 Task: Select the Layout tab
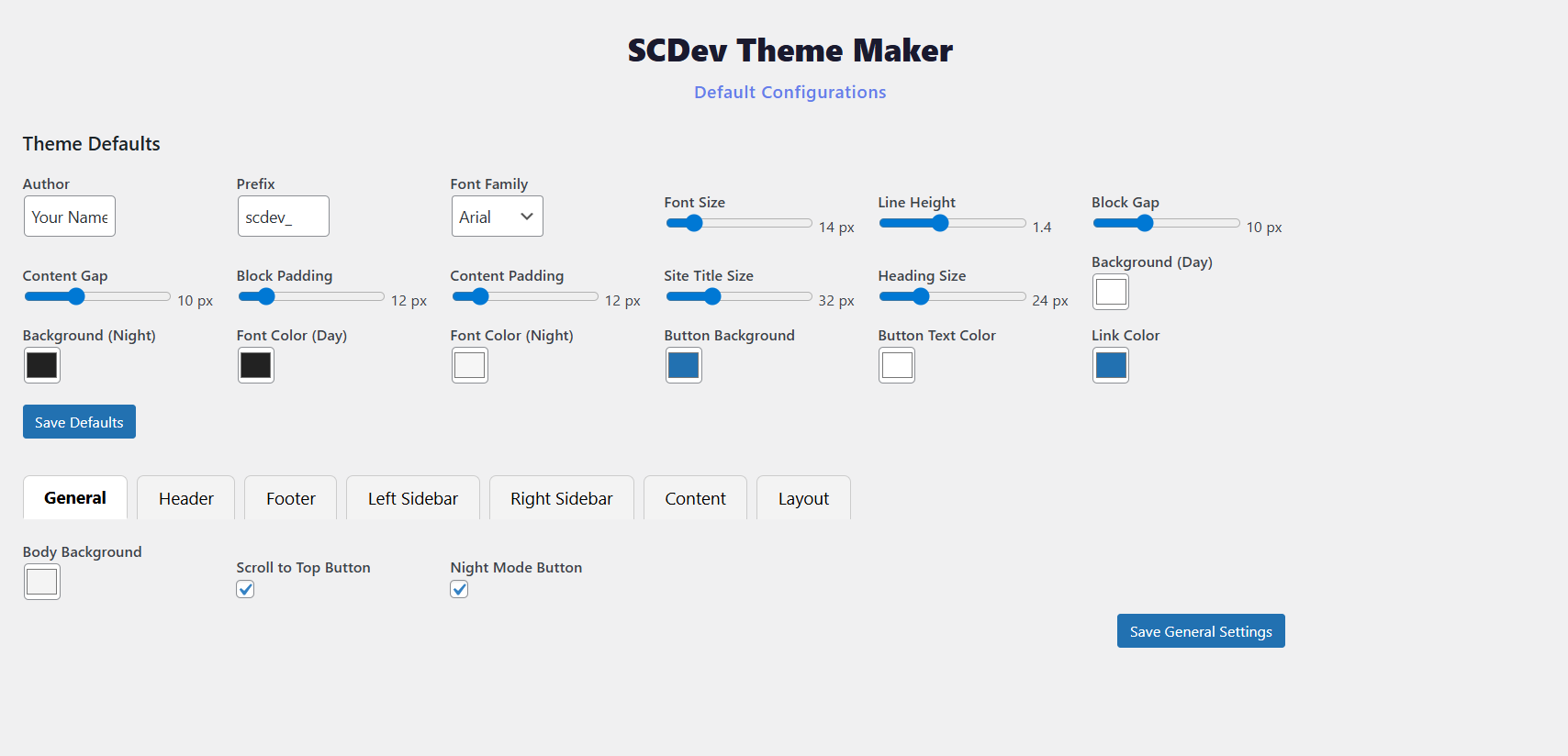pyautogui.click(x=803, y=498)
